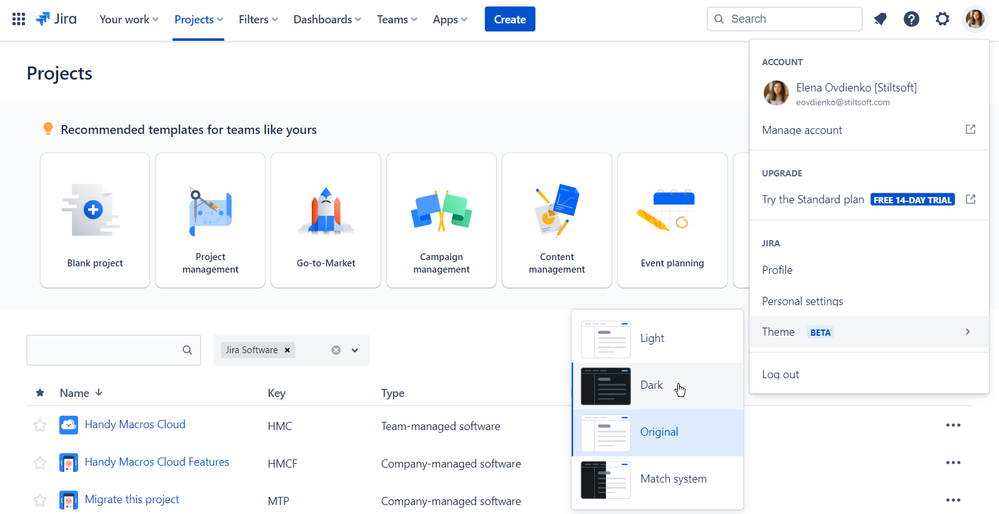The height and width of the screenshot is (514, 999).
Task: Open Personal settings menu item
Action: tap(869, 301)
